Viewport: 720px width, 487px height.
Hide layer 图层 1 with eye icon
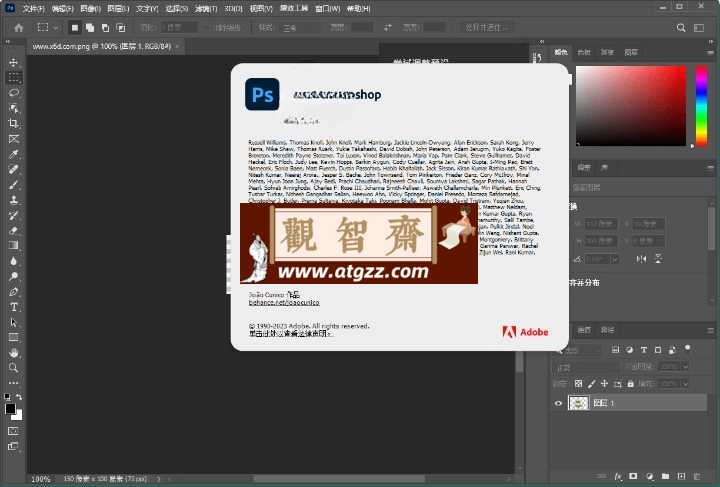click(x=558, y=403)
